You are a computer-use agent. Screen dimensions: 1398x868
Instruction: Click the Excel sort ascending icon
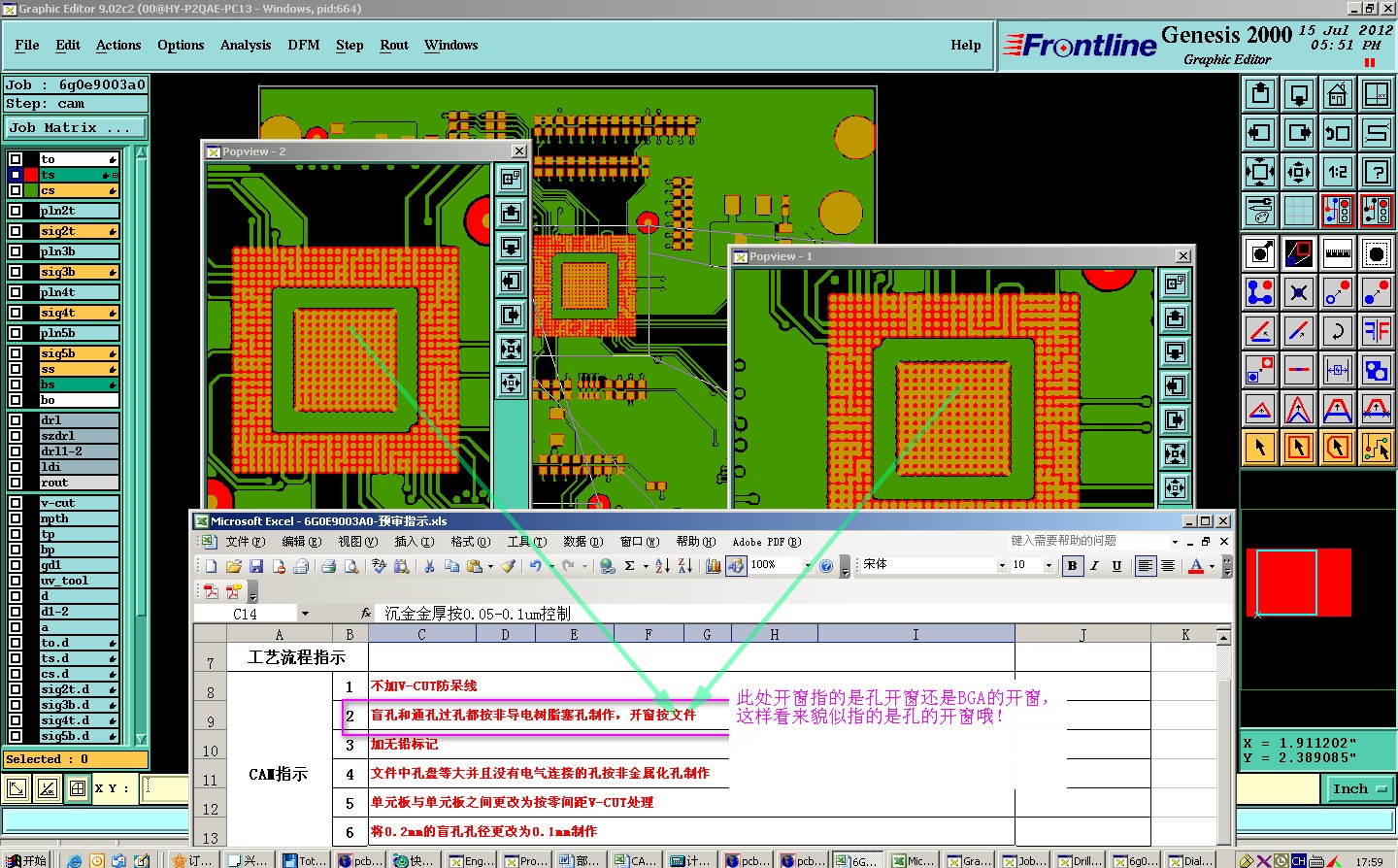pyautogui.click(x=662, y=566)
